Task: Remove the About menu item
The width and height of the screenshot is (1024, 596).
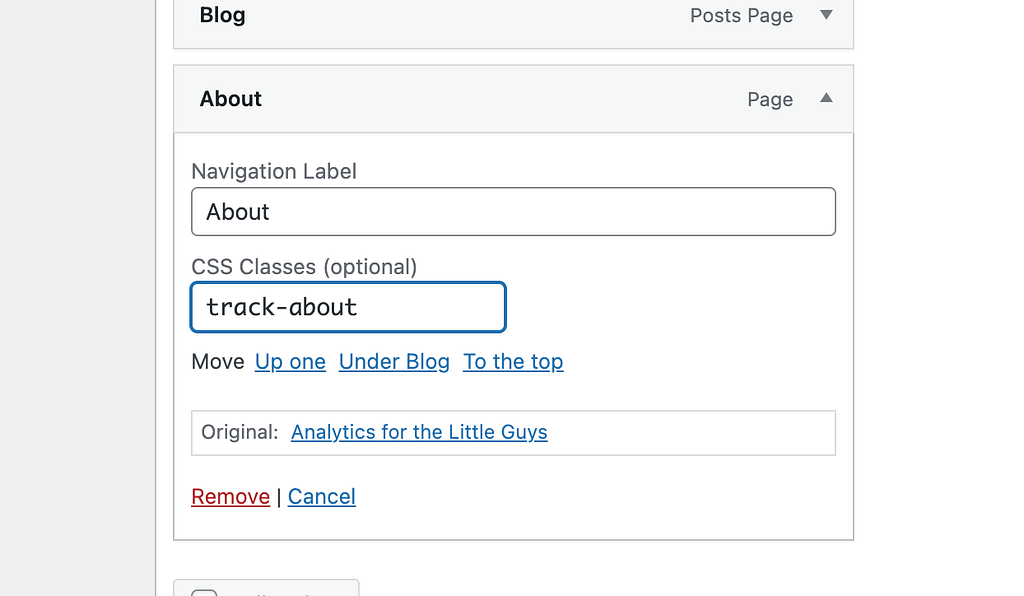Action: click(230, 496)
